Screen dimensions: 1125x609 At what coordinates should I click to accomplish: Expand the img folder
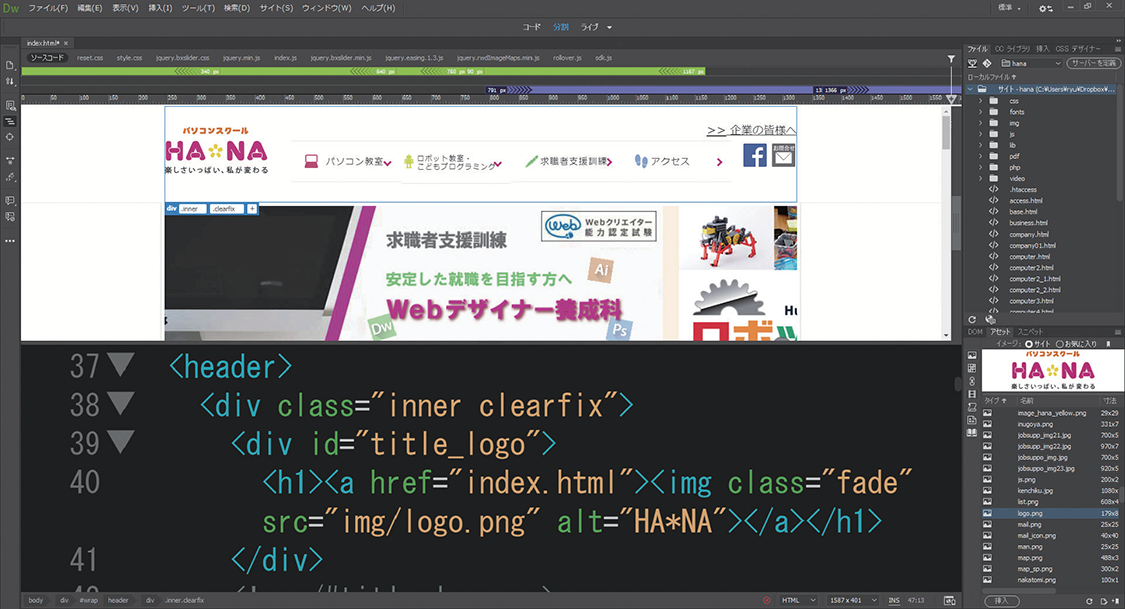[981, 123]
